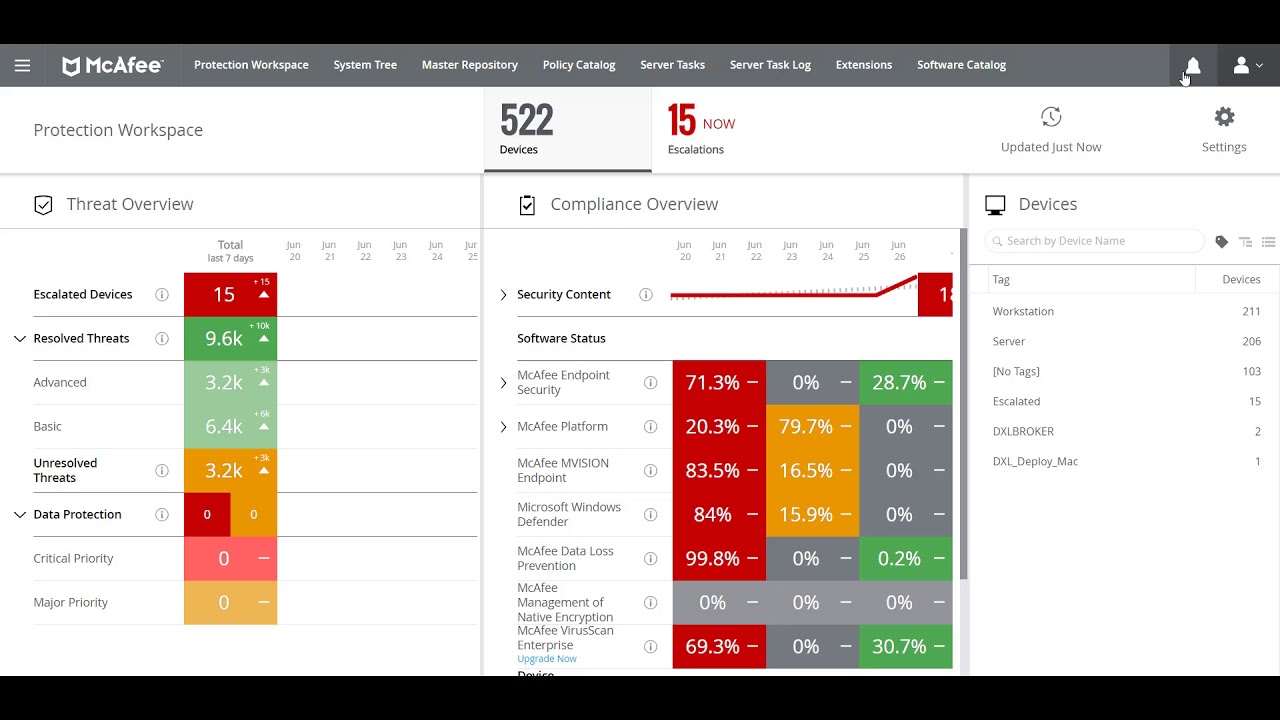
Task: Click the tag filter icon in Devices
Action: 1221,242
